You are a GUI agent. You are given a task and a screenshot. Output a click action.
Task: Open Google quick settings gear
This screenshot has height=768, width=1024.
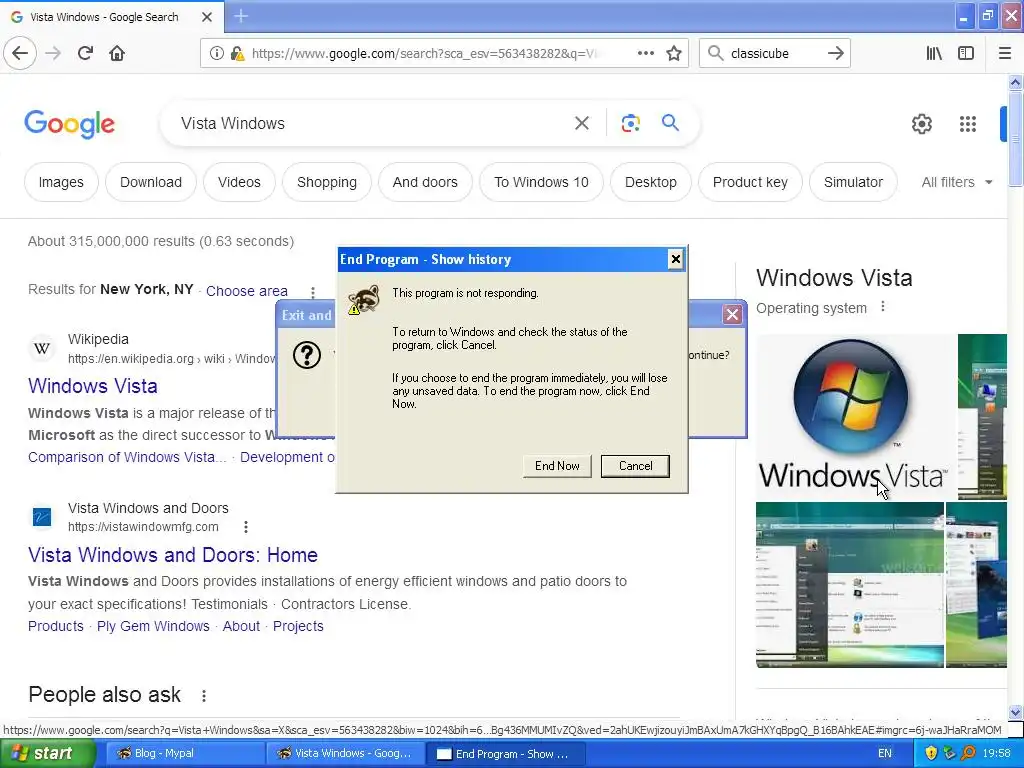(x=921, y=123)
